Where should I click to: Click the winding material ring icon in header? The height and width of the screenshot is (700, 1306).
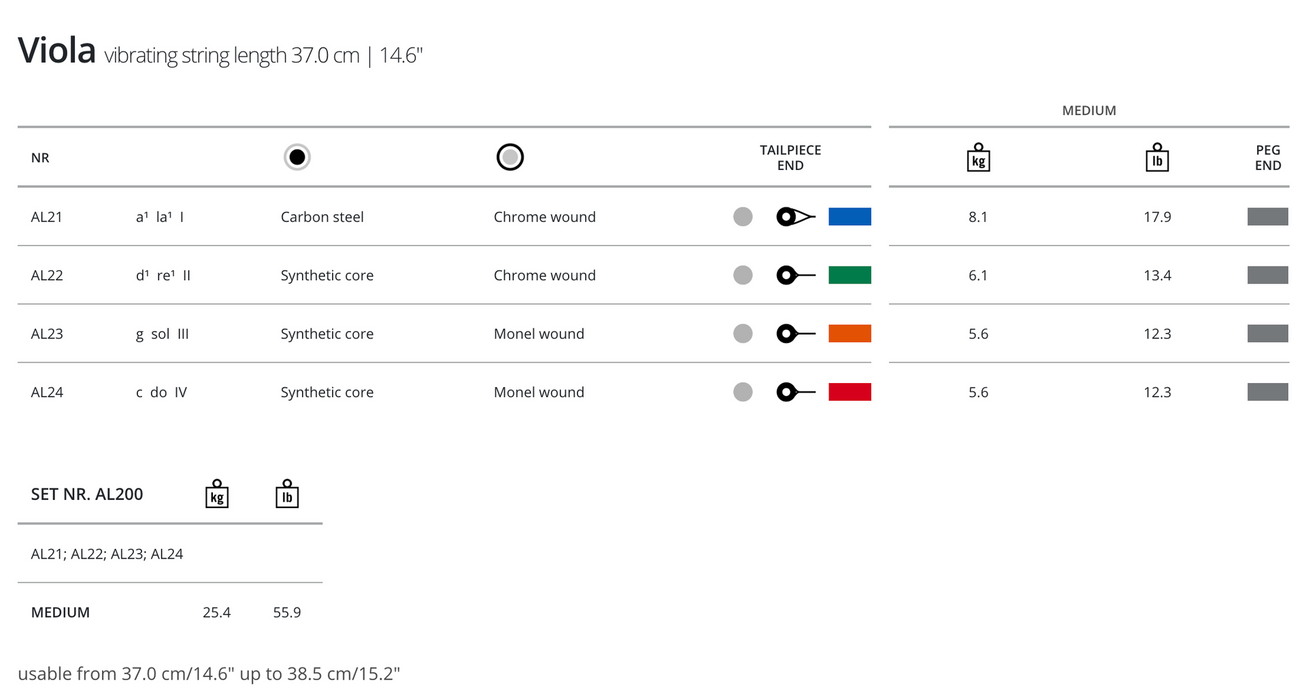[510, 157]
